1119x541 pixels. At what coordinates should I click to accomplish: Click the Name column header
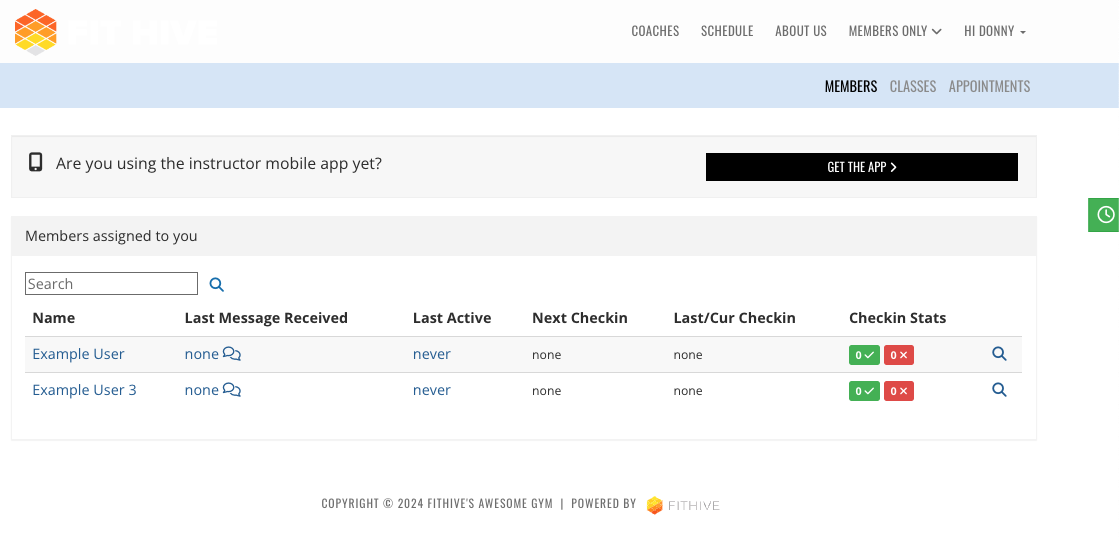54,318
